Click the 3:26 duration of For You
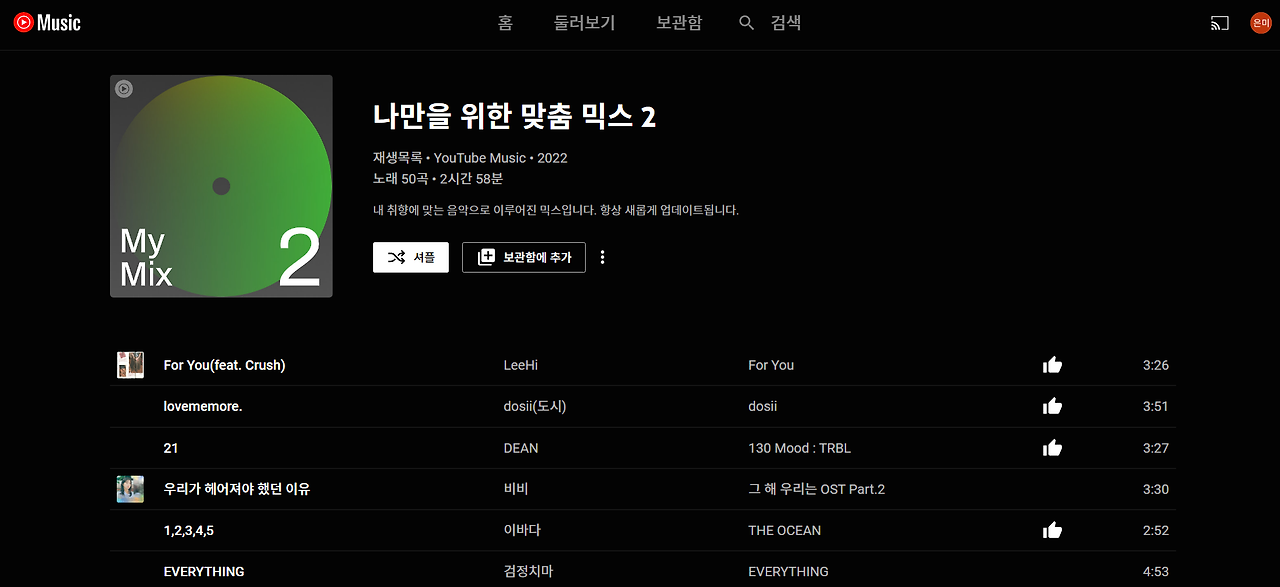Image resolution: width=1280 pixels, height=587 pixels. (1156, 365)
